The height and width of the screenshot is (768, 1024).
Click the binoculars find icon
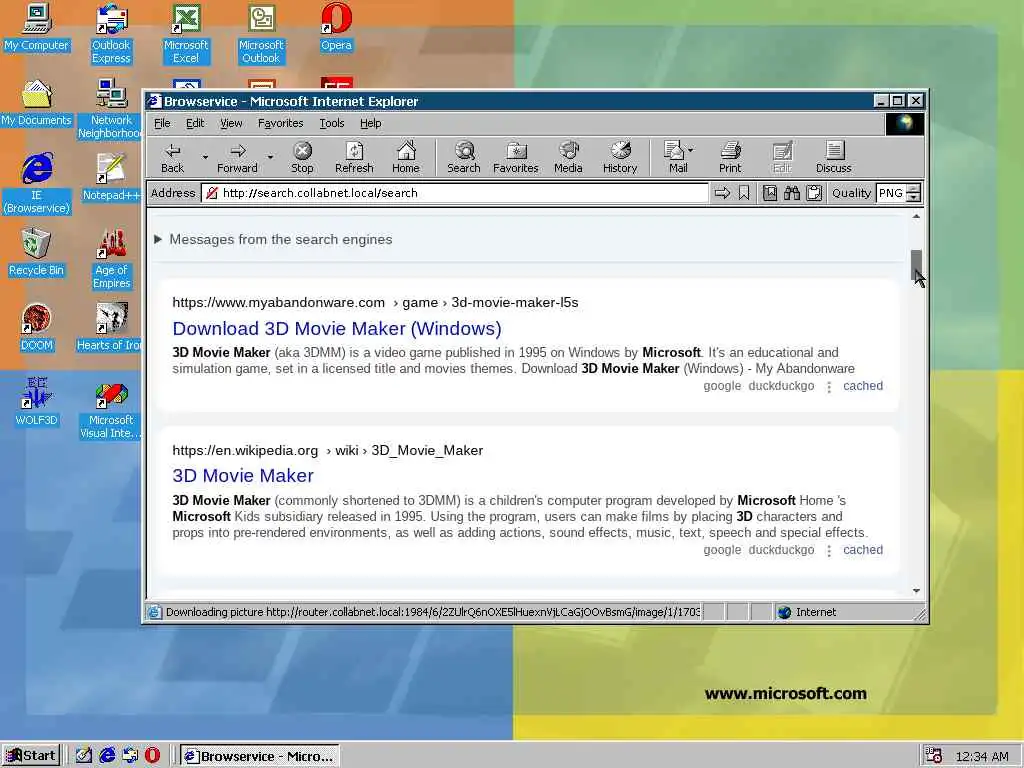coord(792,193)
